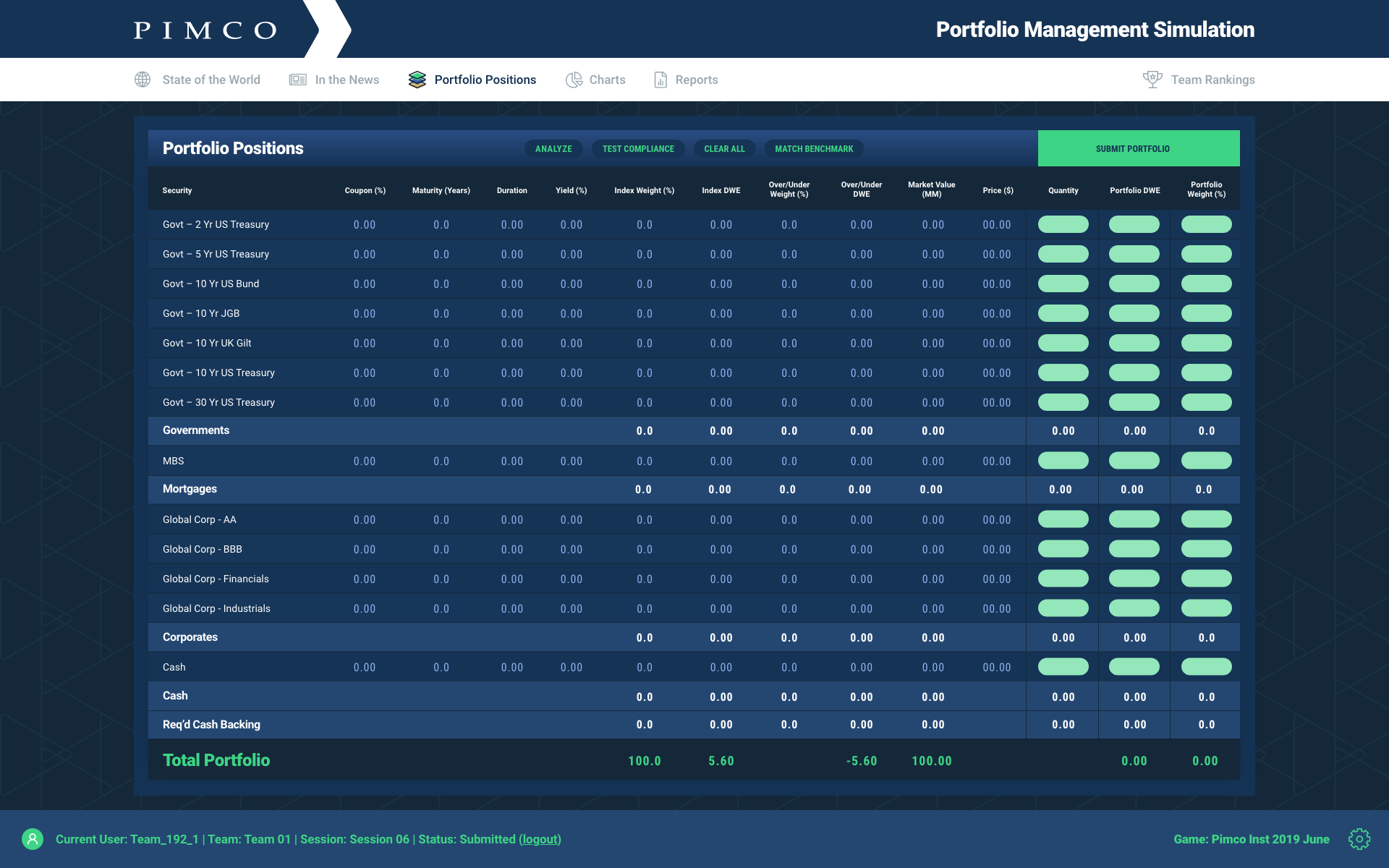Click the document icon for Reports
The image size is (1389, 868).
point(660,80)
